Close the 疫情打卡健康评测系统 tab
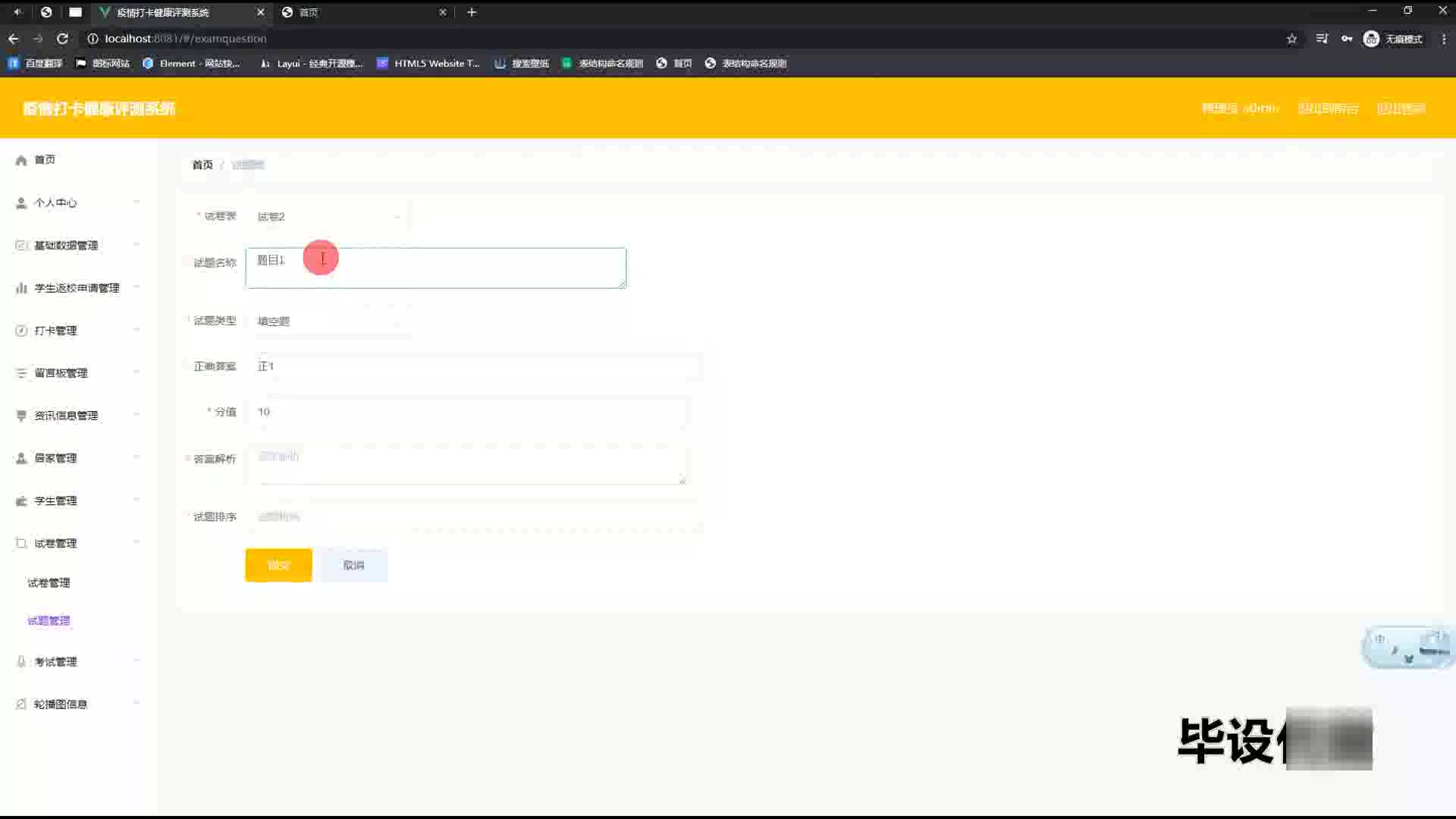1456x819 pixels. pyautogui.click(x=260, y=12)
